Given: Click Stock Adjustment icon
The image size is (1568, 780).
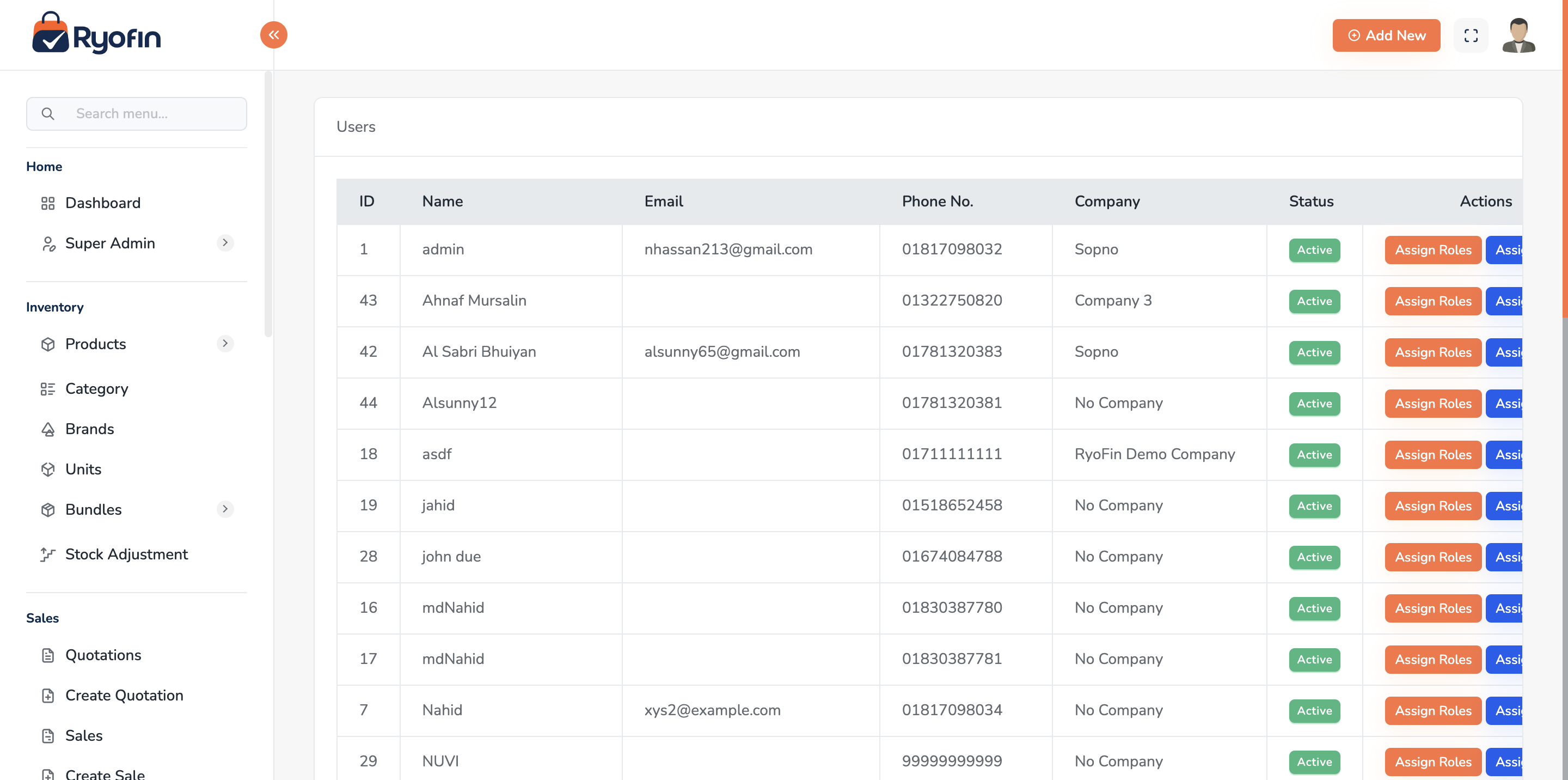Looking at the screenshot, I should 48,554.
